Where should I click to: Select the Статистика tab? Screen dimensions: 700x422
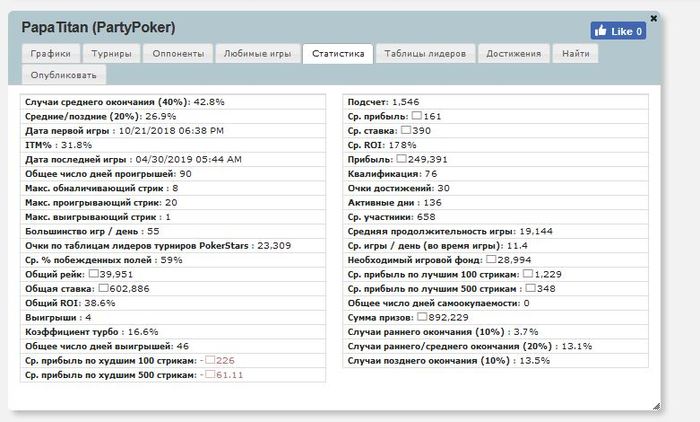pyautogui.click(x=338, y=54)
